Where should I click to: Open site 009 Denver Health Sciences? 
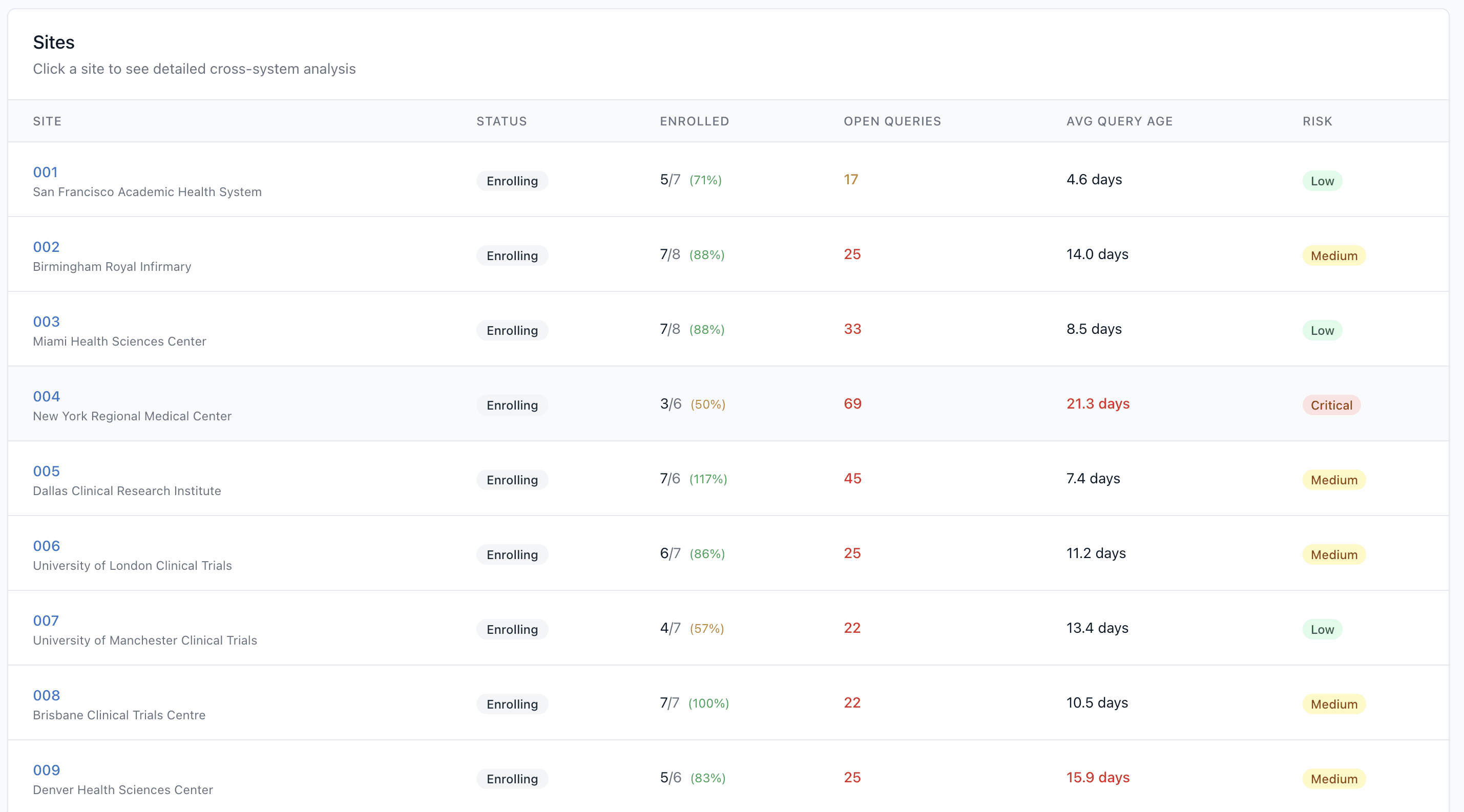(x=46, y=771)
